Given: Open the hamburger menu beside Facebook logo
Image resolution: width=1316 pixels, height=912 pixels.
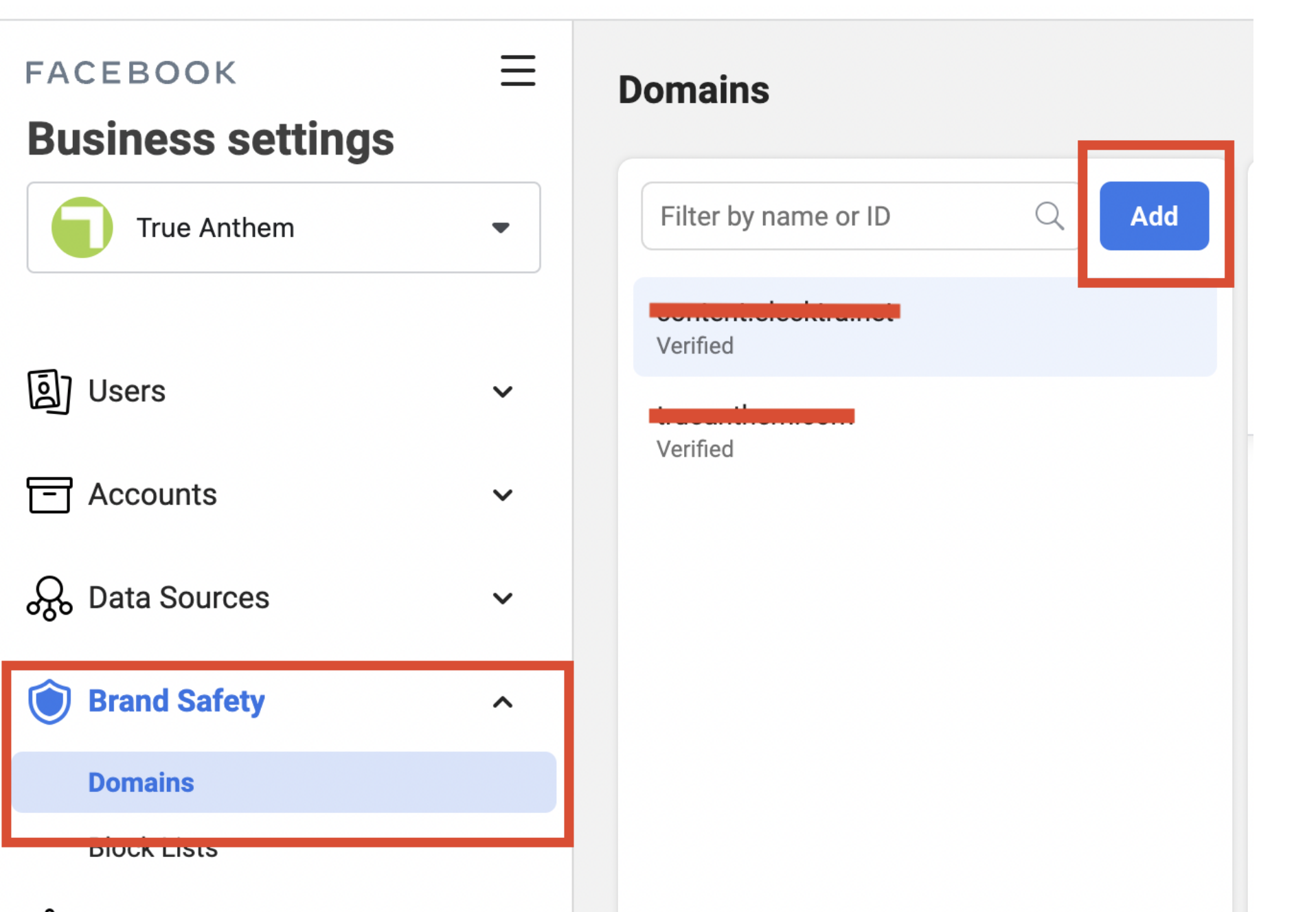Looking at the screenshot, I should 517,71.
